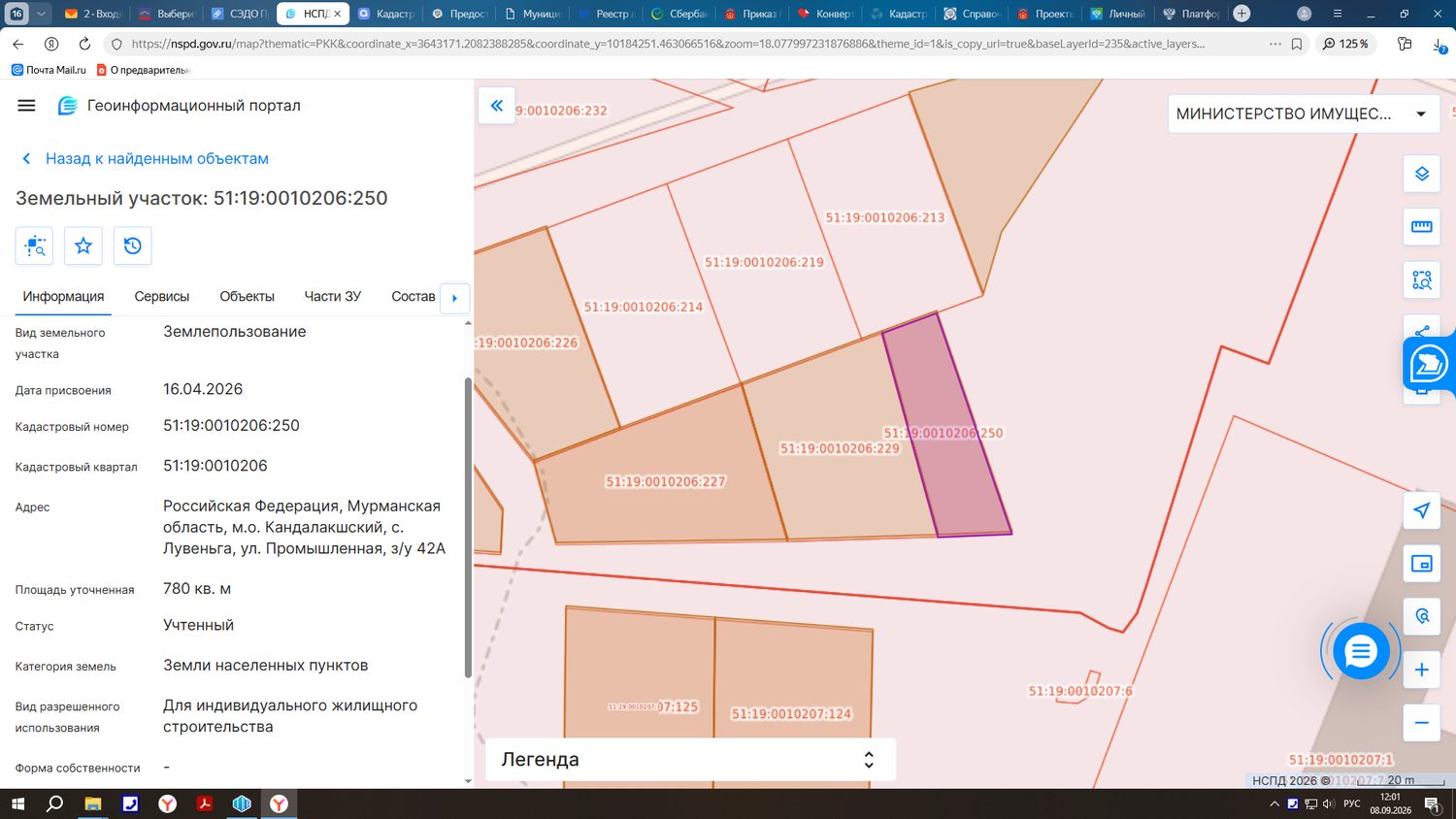
Task: Center the map on my location arrow
Action: [x=1422, y=510]
